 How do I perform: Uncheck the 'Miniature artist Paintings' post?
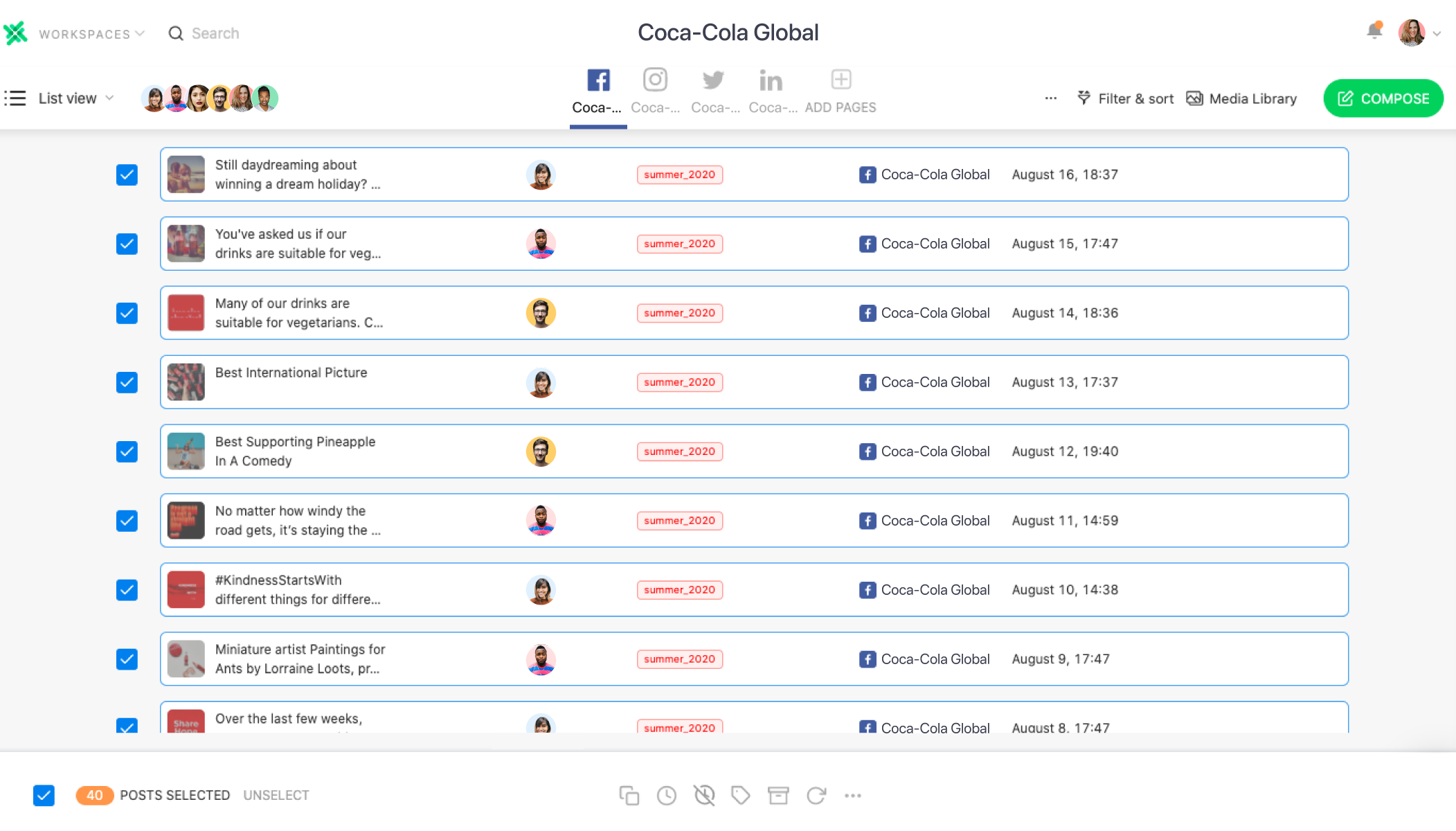tap(127, 659)
